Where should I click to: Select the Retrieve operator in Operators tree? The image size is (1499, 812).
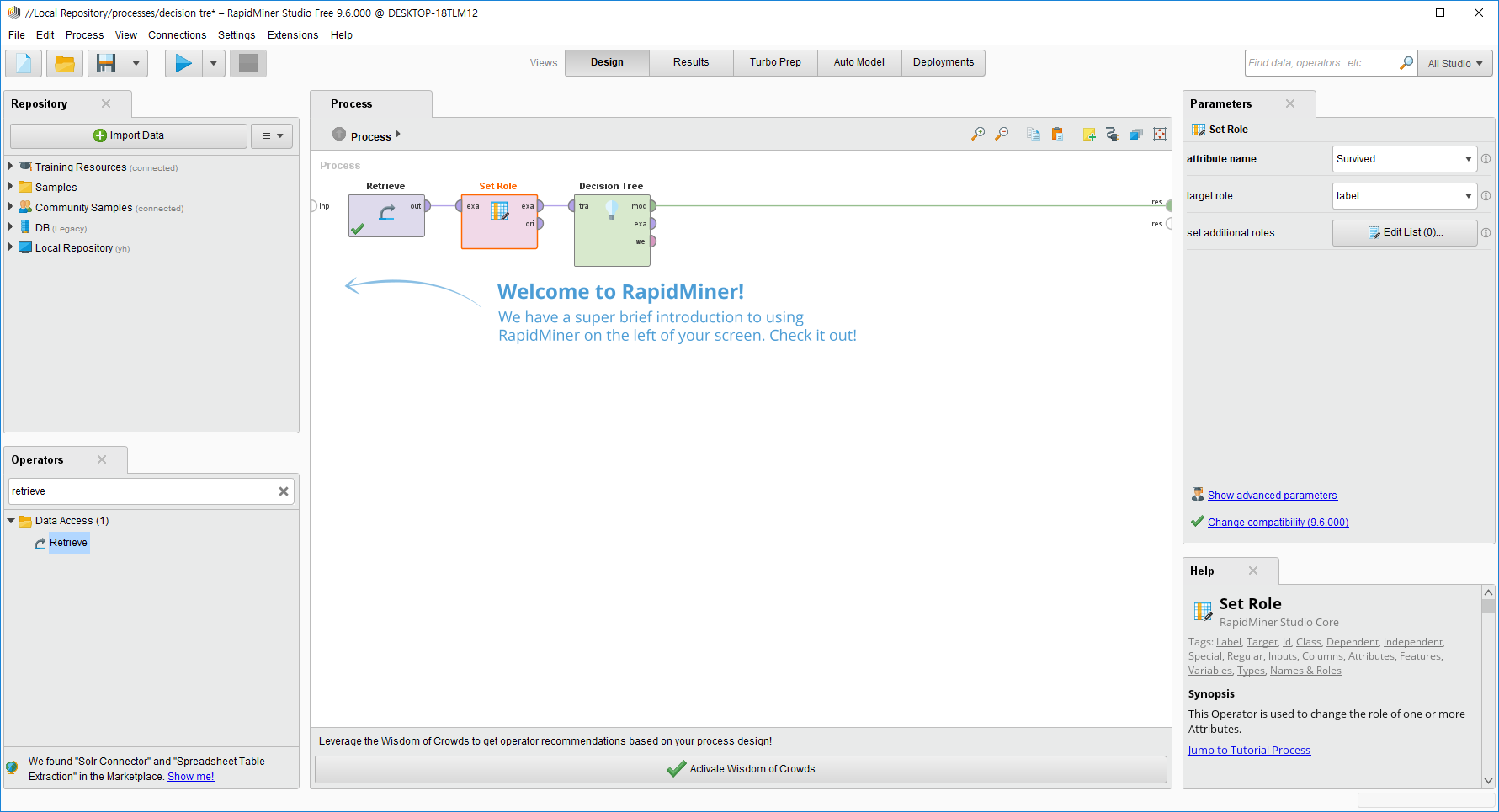(68, 543)
